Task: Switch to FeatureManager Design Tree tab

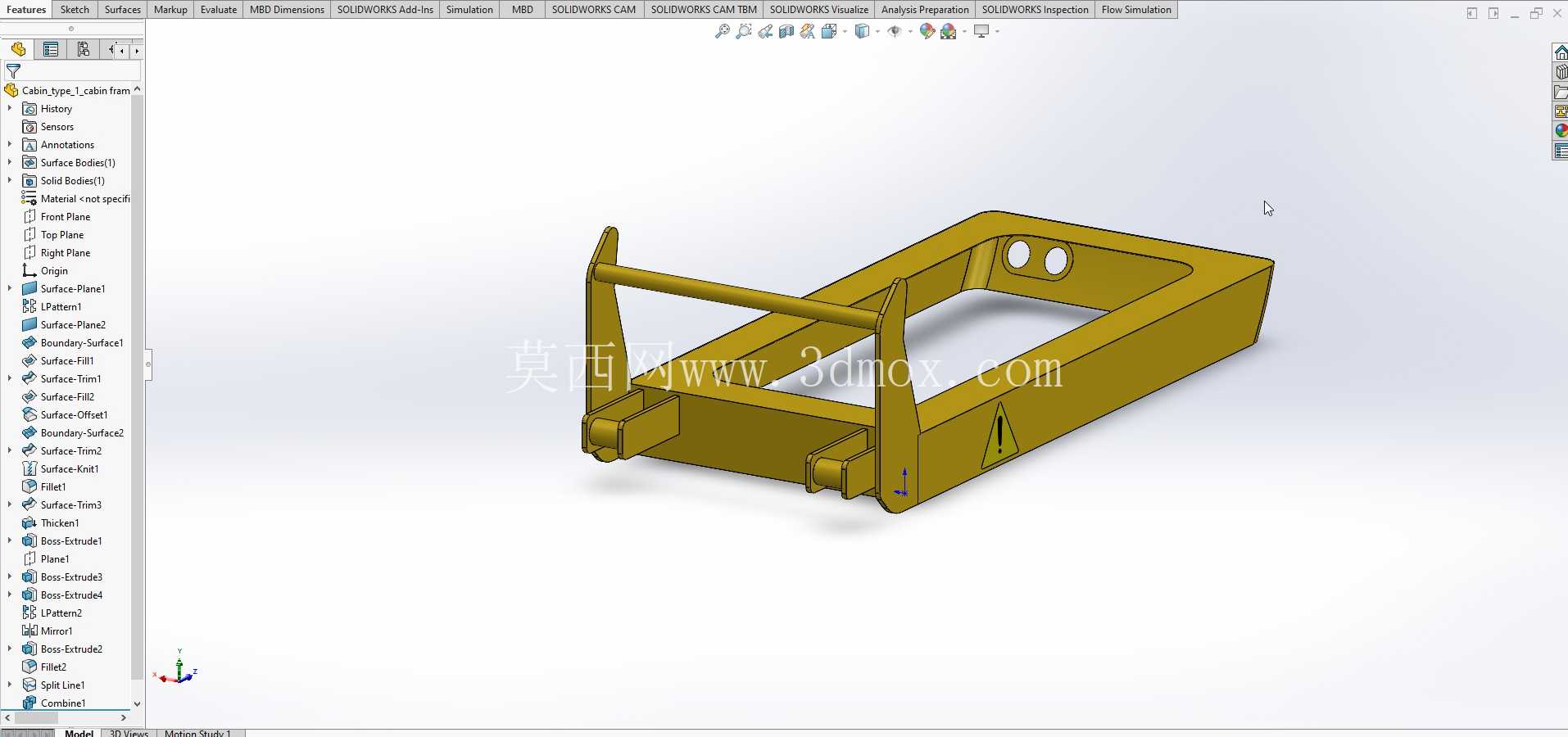Action: [x=18, y=49]
